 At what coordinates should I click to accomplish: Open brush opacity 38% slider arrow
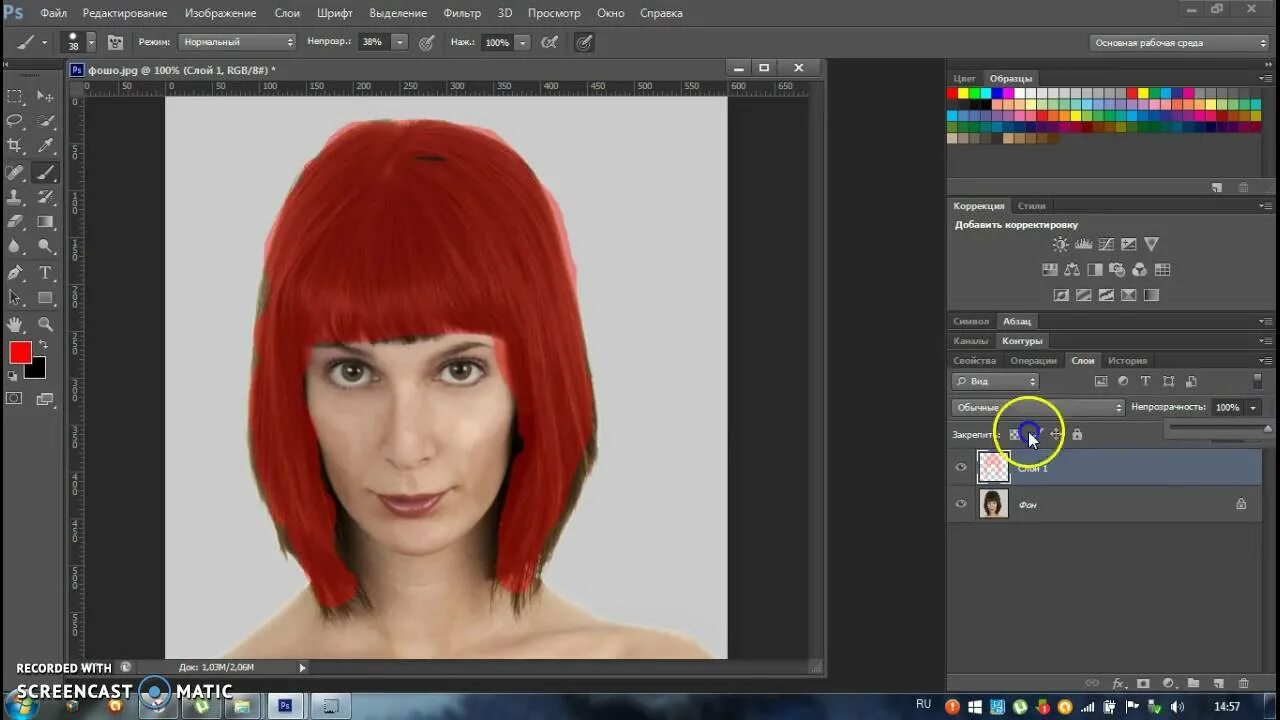(400, 43)
